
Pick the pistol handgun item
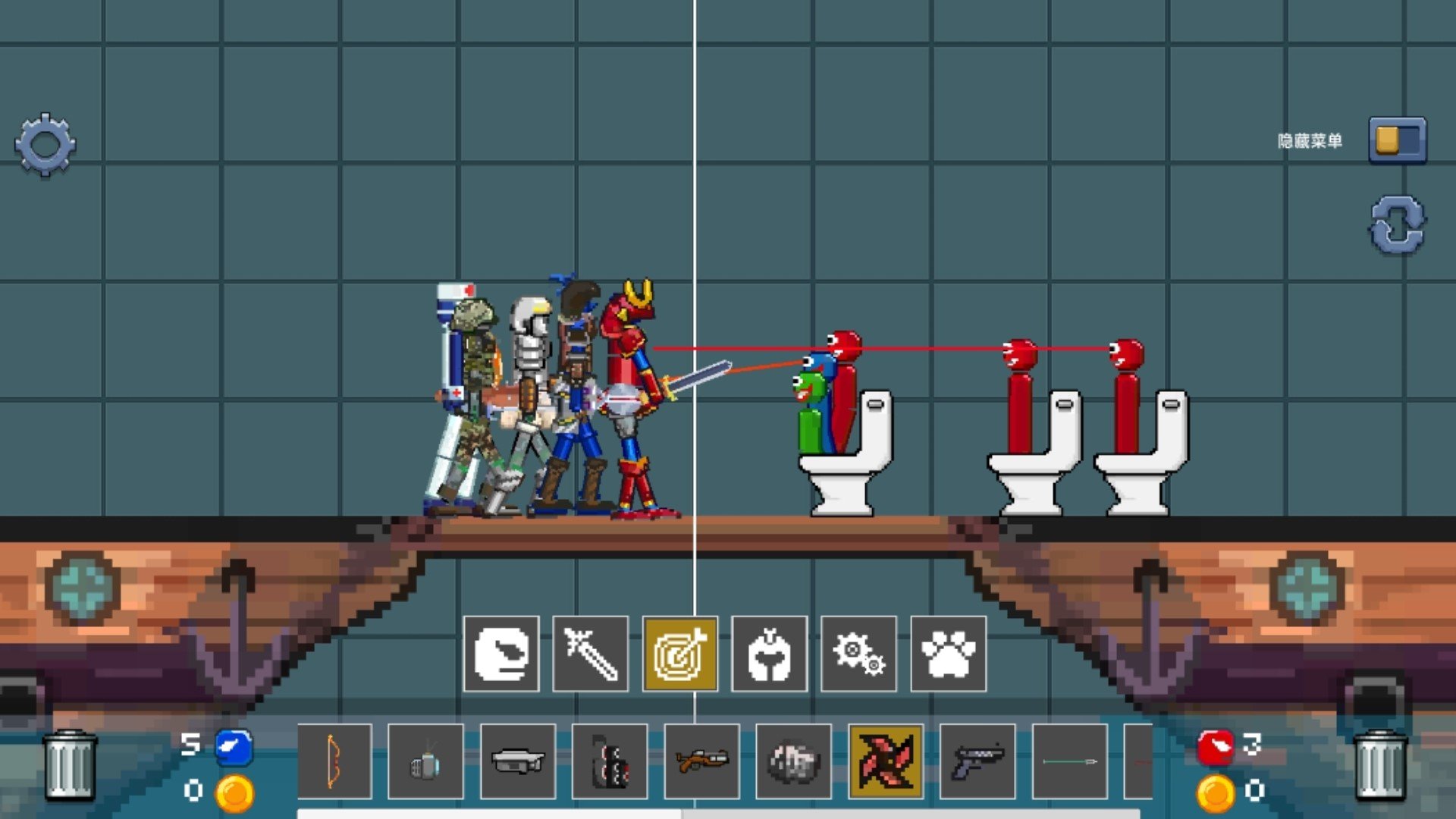977,761
